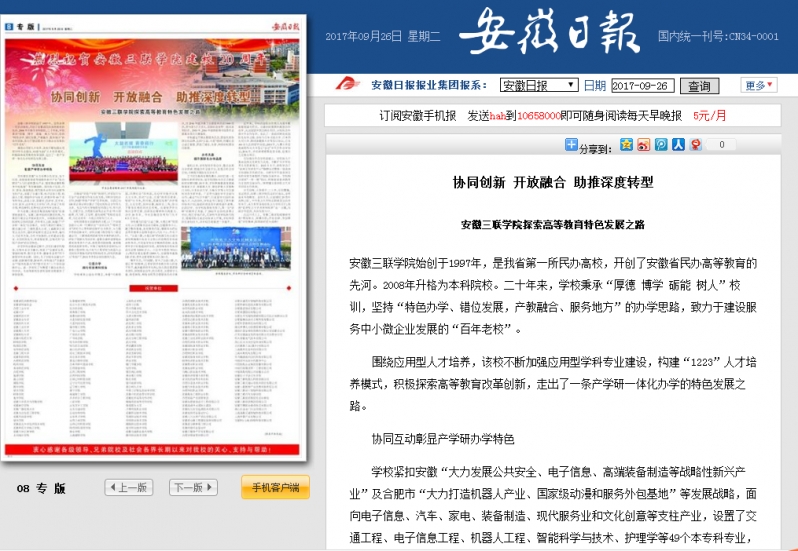
Task: Click the orange 手机客户端 button
Action: click(x=275, y=487)
